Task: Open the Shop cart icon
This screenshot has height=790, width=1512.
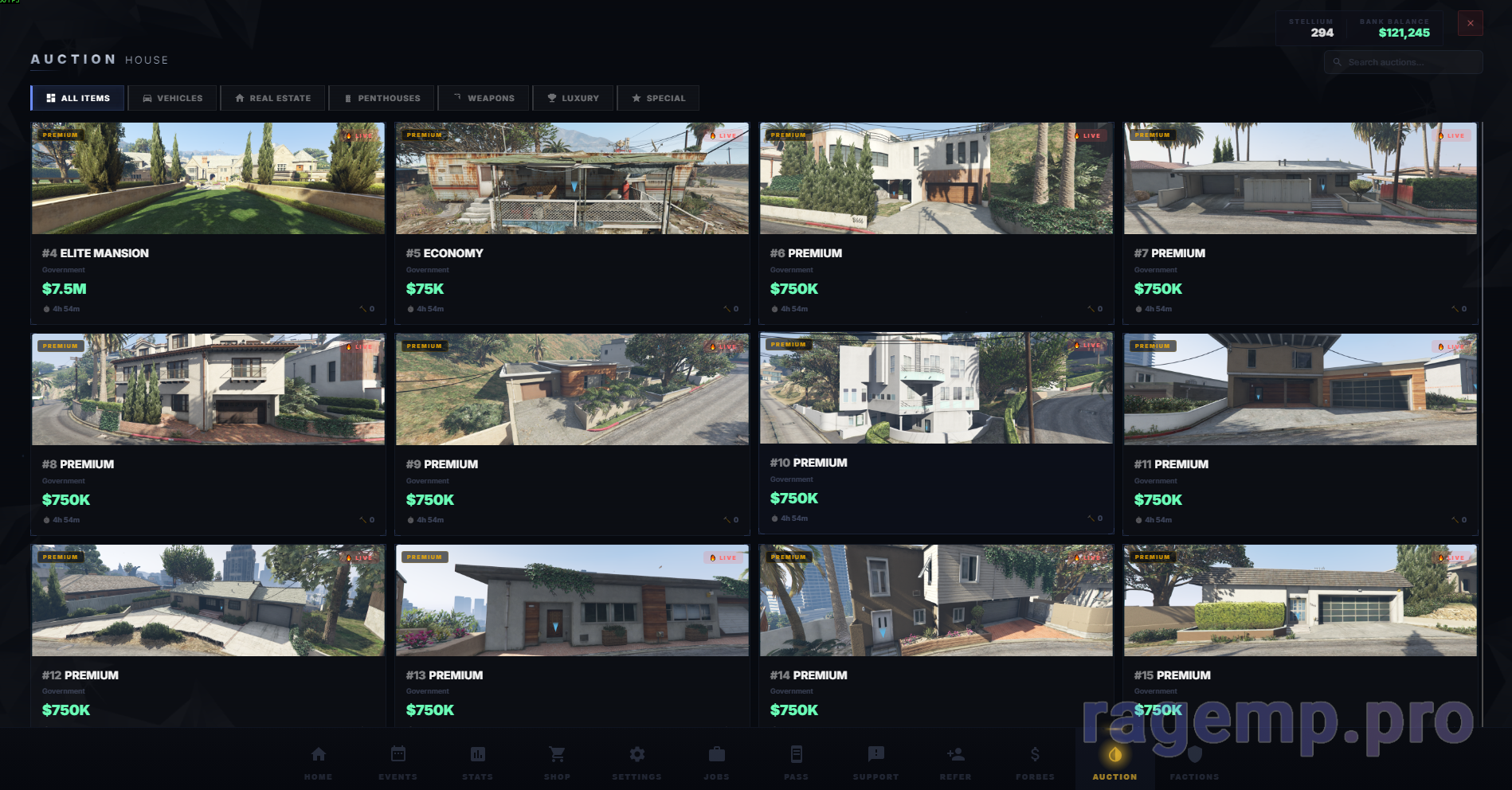Action: tap(557, 755)
